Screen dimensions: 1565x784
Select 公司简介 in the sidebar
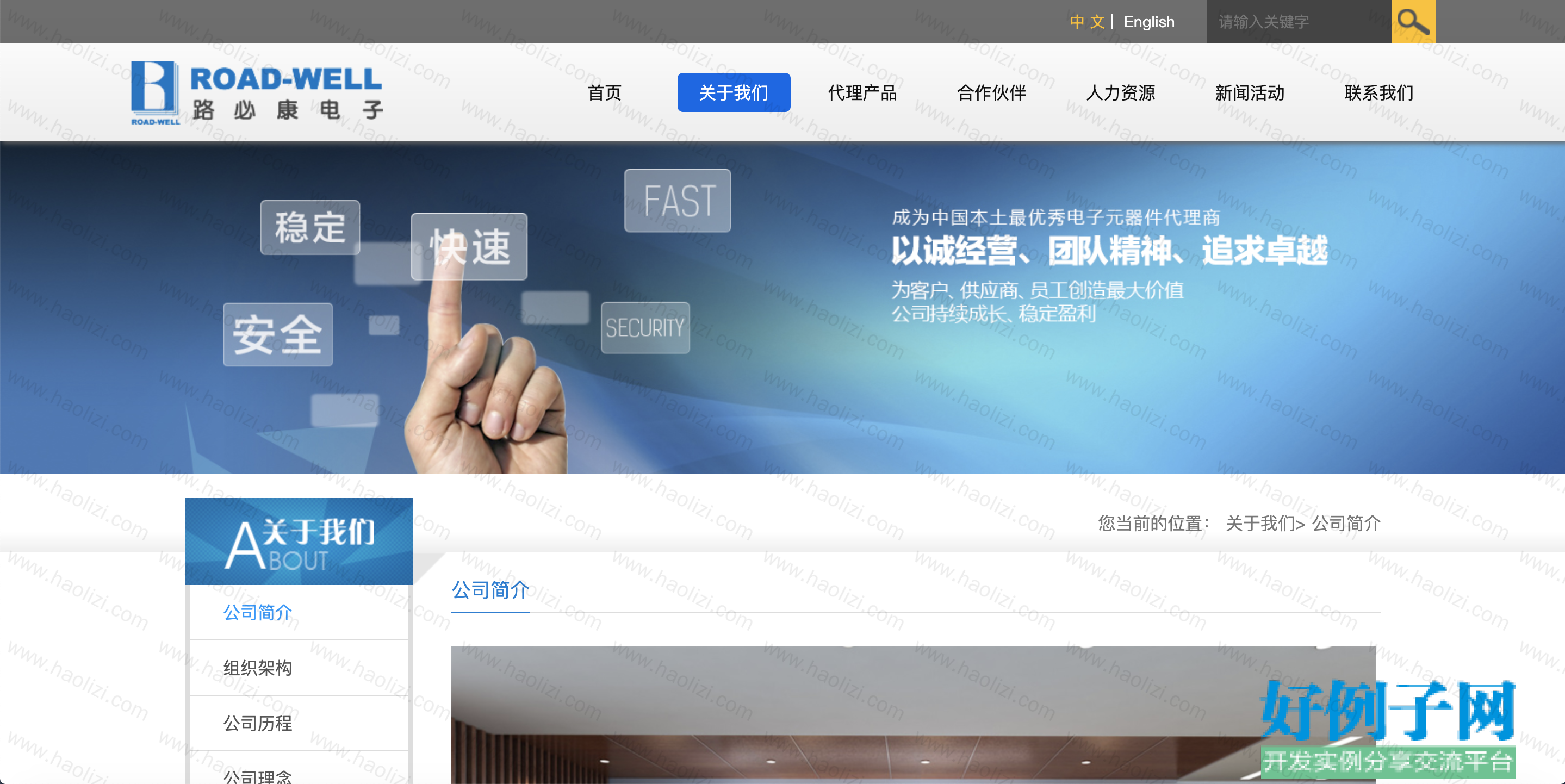258,612
